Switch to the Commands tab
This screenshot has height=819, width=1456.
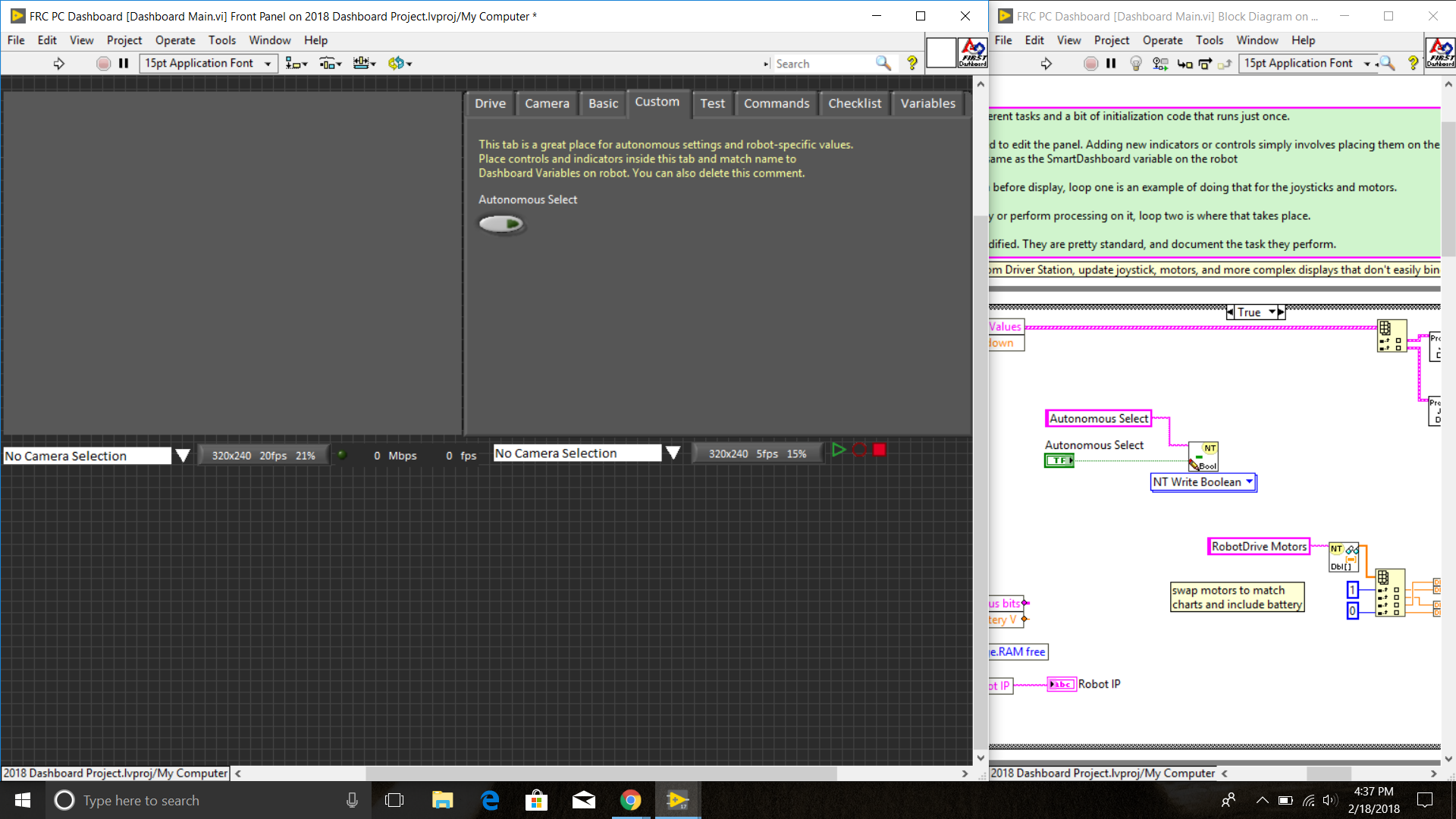(x=777, y=104)
